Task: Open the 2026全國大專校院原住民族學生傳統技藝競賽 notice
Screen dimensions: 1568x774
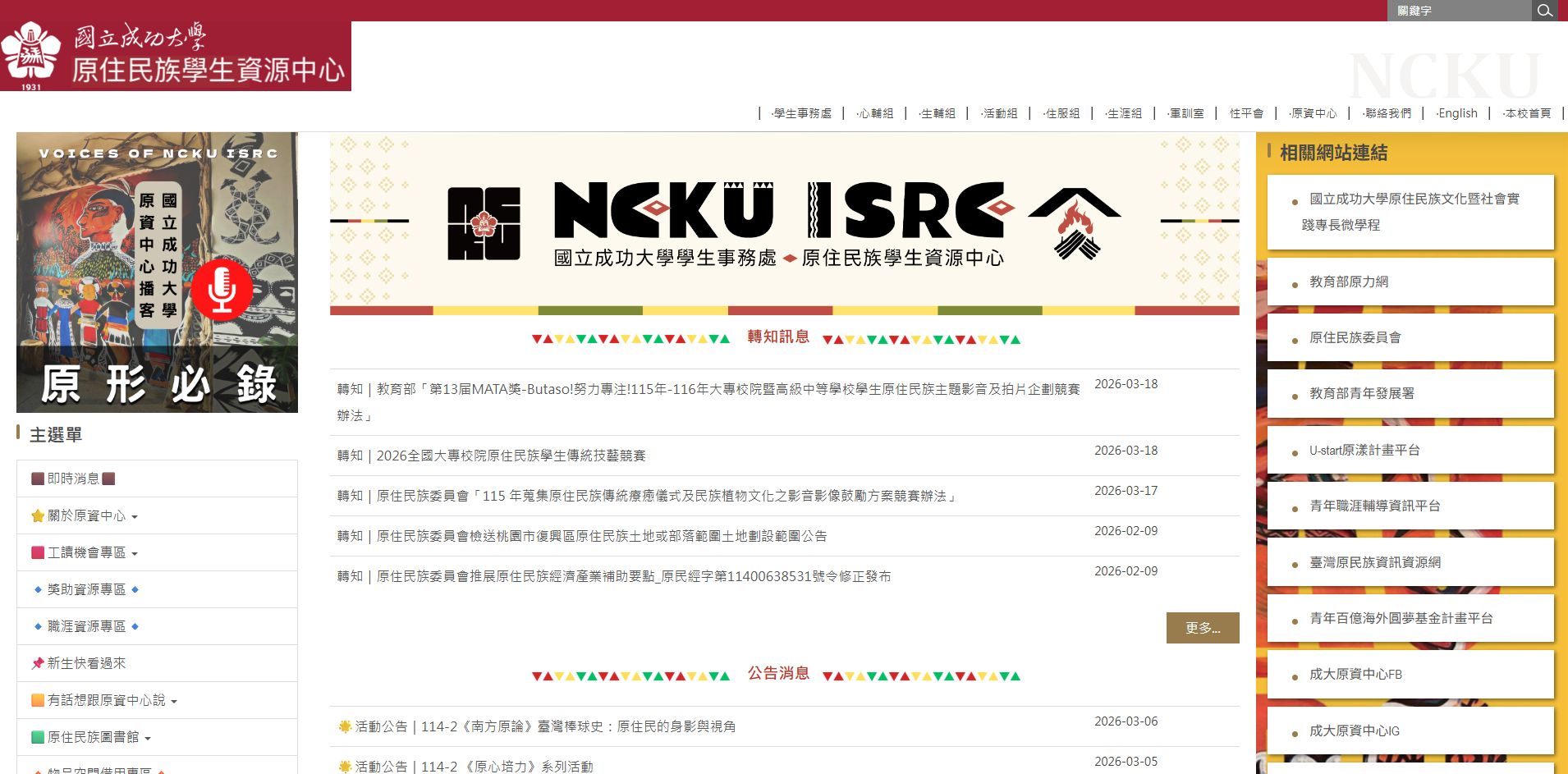Action: tap(511, 456)
